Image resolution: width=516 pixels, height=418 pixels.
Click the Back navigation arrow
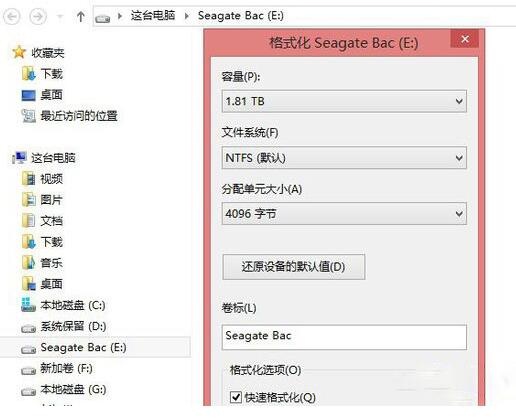tap(12, 16)
